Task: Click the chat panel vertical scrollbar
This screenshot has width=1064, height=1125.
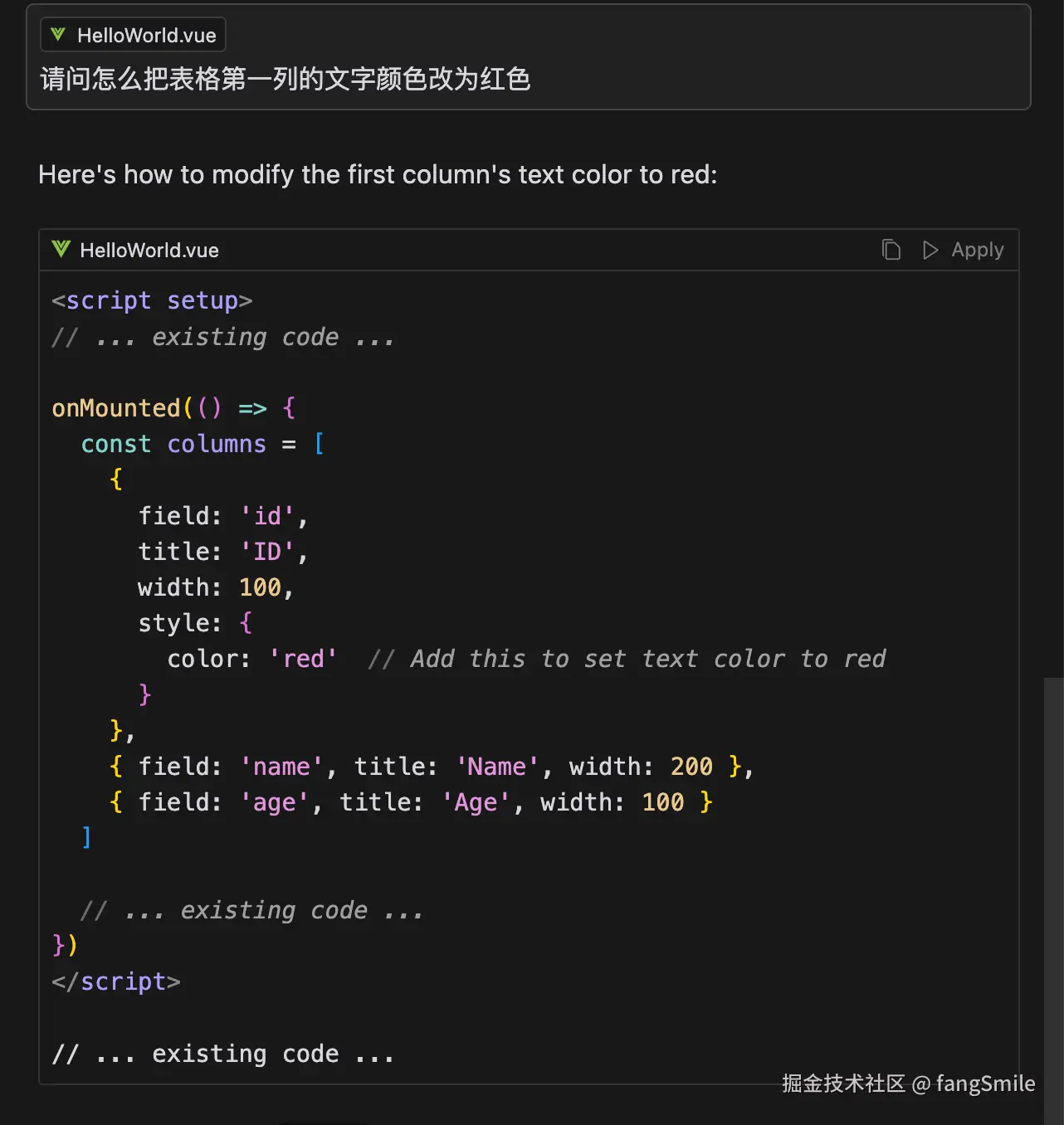Action: (x=1054, y=900)
